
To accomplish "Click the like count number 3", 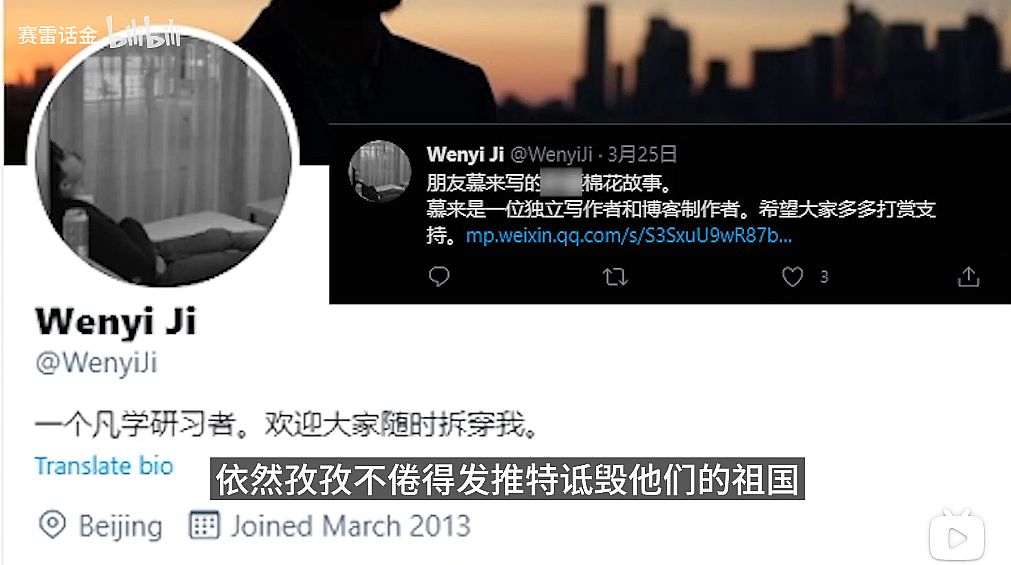I will click(823, 277).
